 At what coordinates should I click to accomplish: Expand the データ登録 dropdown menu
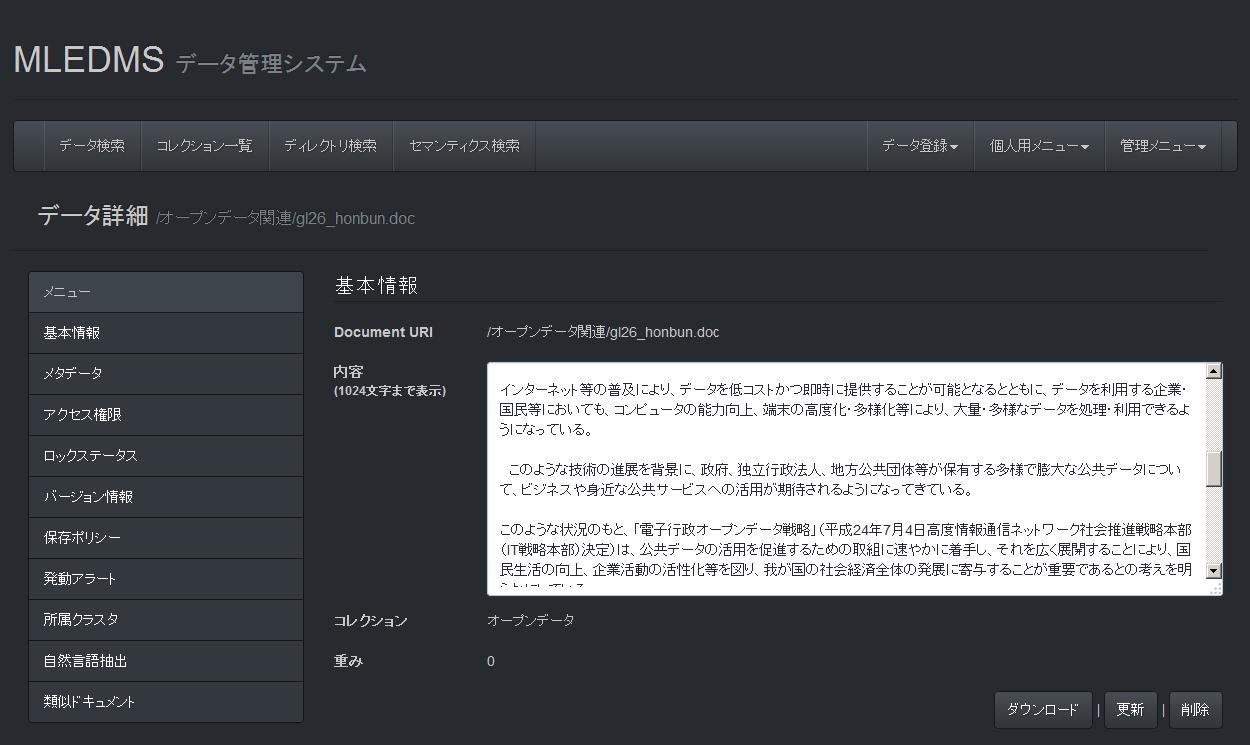point(920,146)
